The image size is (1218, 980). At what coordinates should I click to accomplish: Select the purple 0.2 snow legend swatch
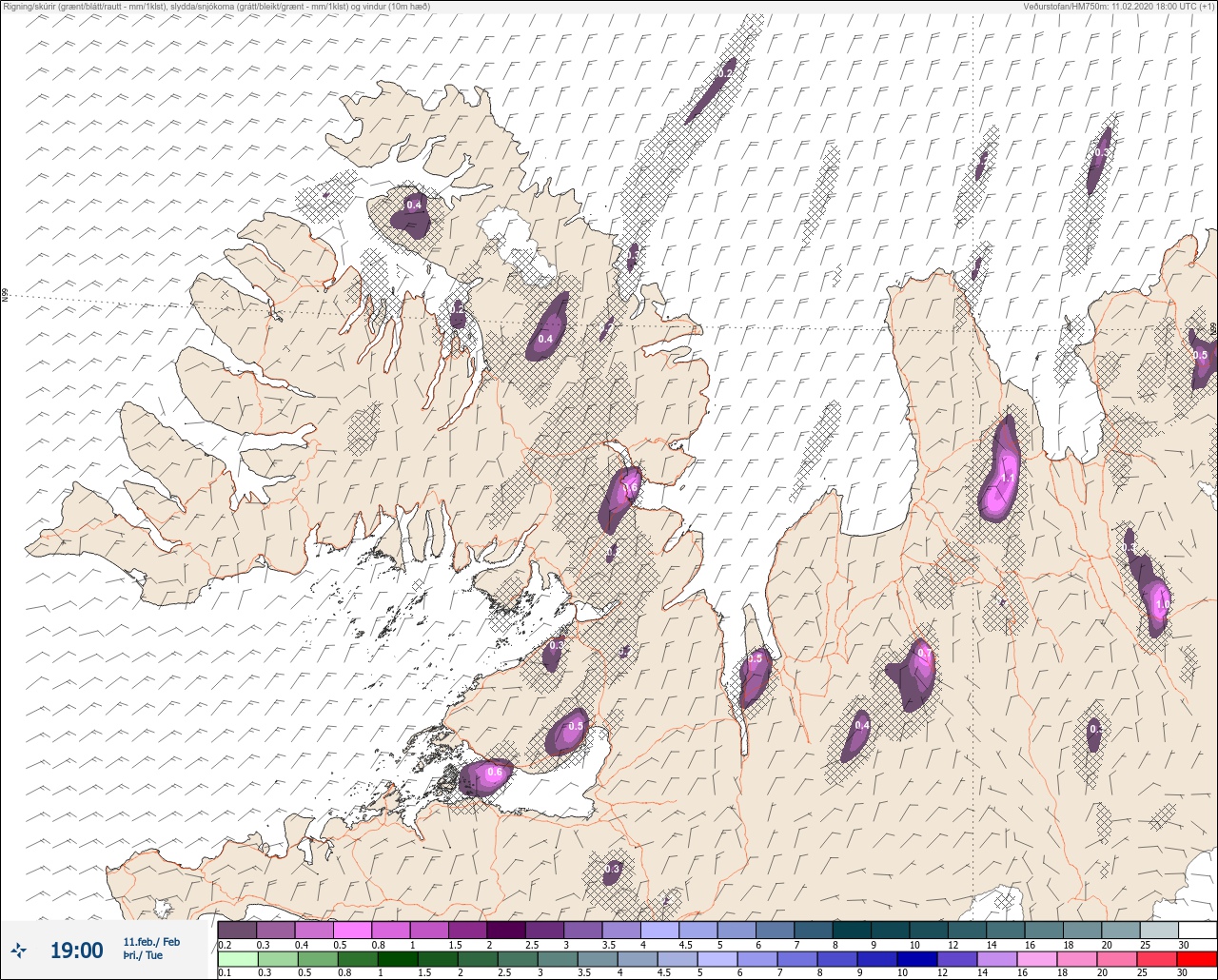tap(237, 930)
